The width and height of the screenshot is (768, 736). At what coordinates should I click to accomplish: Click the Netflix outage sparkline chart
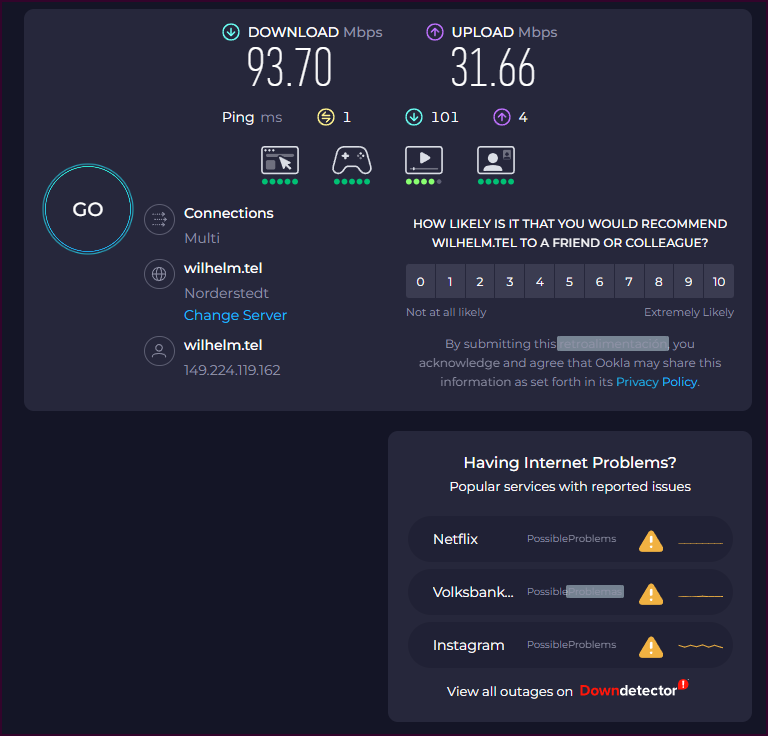(700, 543)
